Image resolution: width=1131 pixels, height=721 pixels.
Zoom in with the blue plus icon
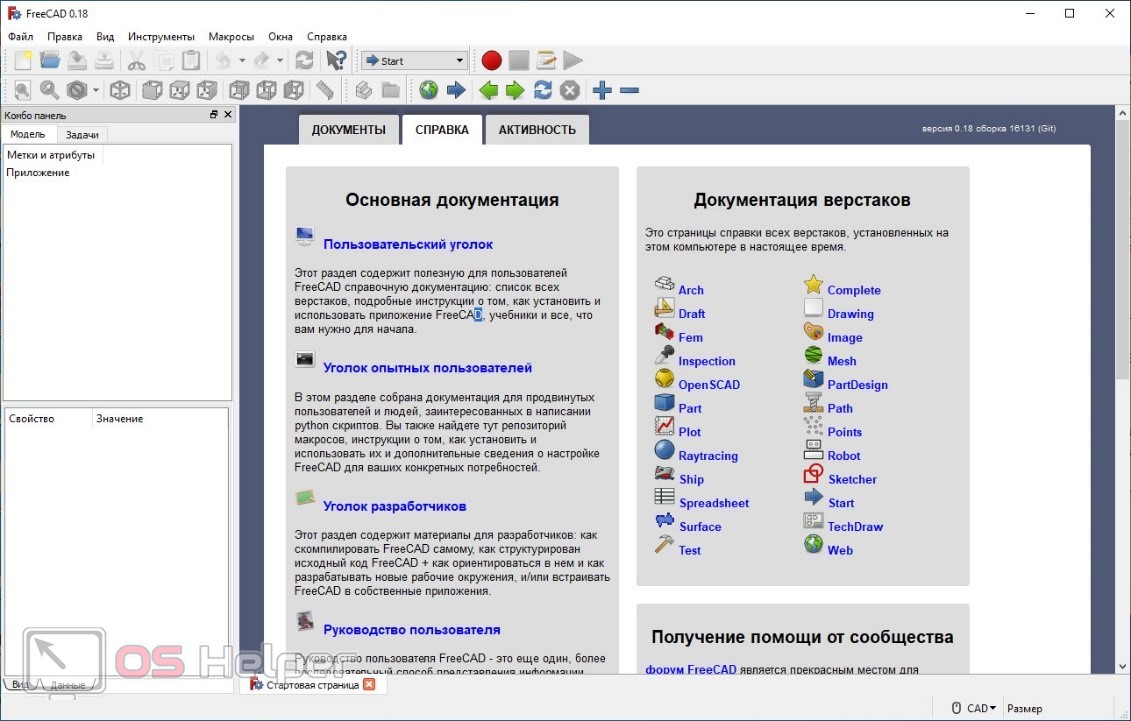[x=602, y=90]
